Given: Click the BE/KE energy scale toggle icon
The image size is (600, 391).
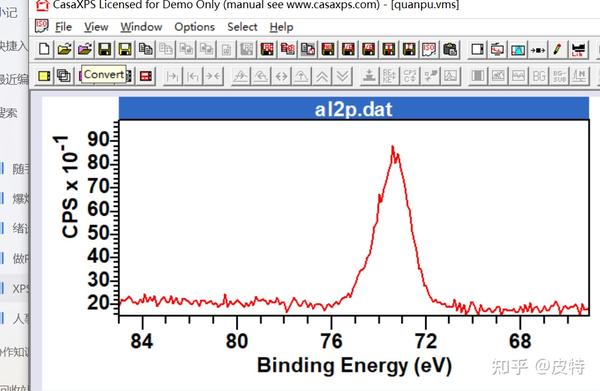Looking at the screenshot, I should [x=390, y=76].
